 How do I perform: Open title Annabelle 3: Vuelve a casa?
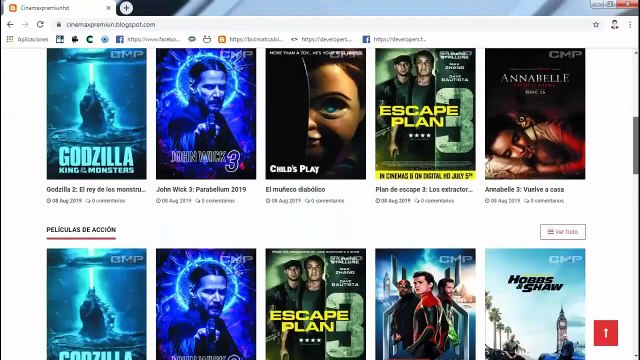(524, 189)
